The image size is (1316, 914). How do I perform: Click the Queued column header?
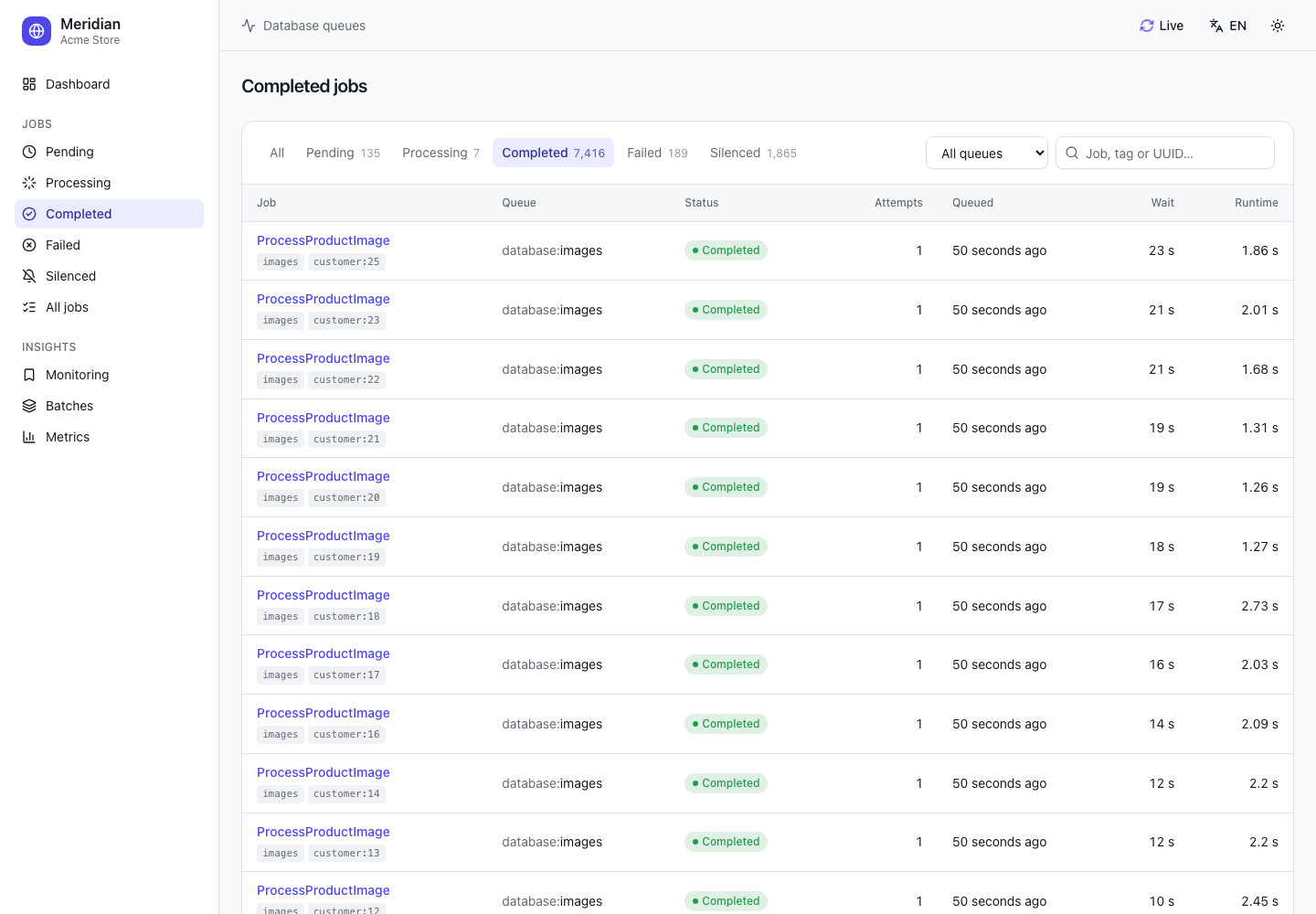pyautogui.click(x=972, y=203)
